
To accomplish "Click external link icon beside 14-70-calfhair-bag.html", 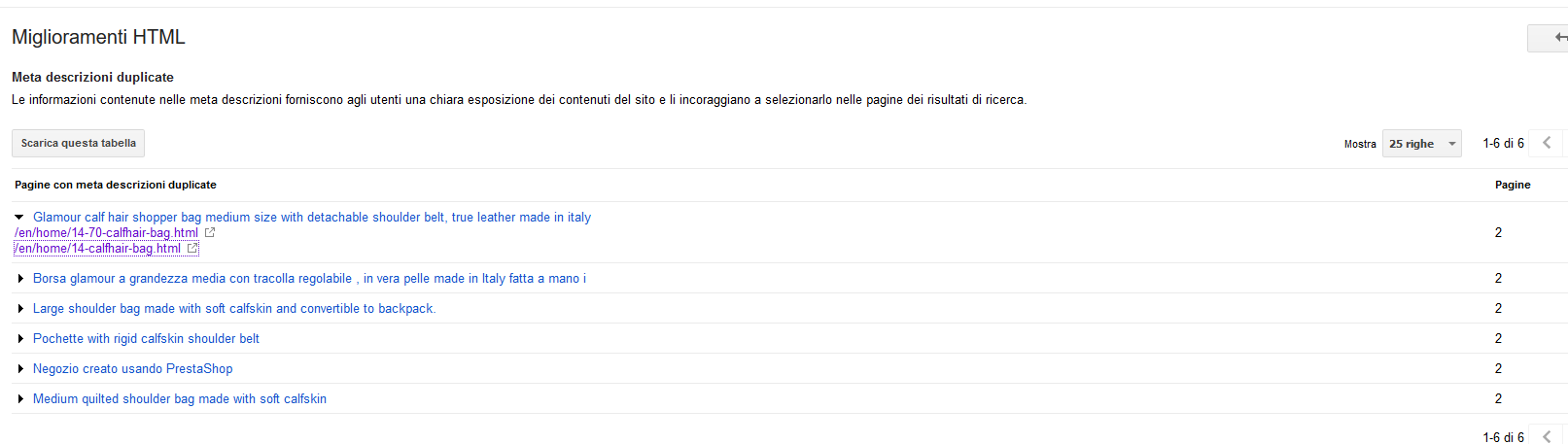I will [210, 233].
